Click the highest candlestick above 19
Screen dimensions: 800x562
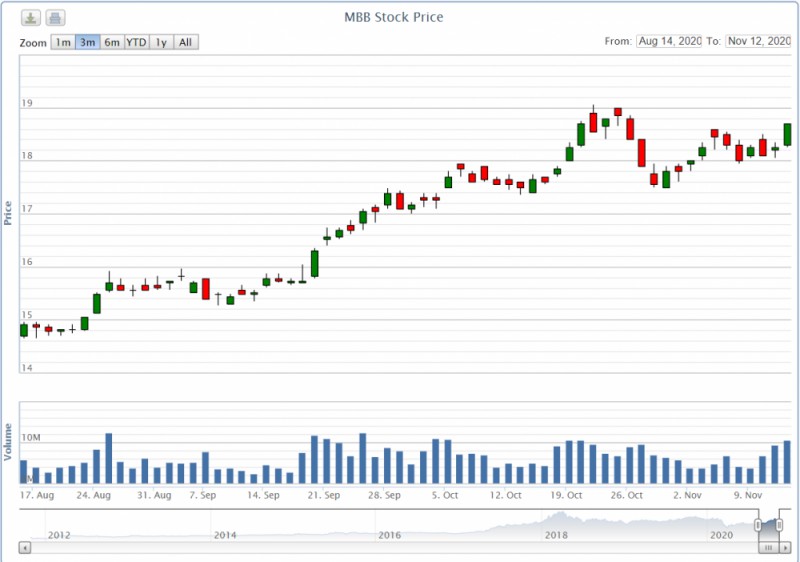(x=593, y=121)
